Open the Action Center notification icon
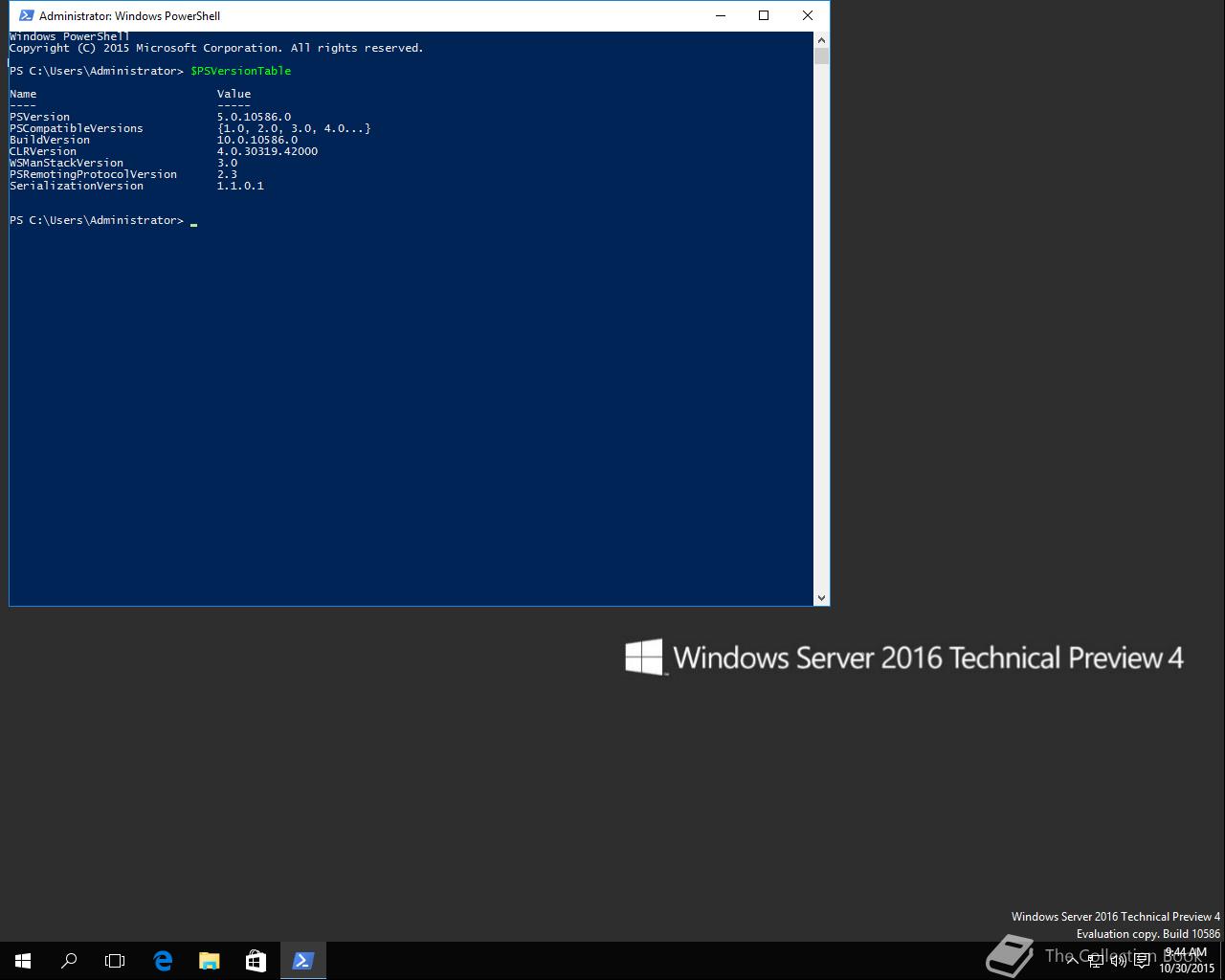Viewport: 1225px width, 980px height. point(1142,961)
